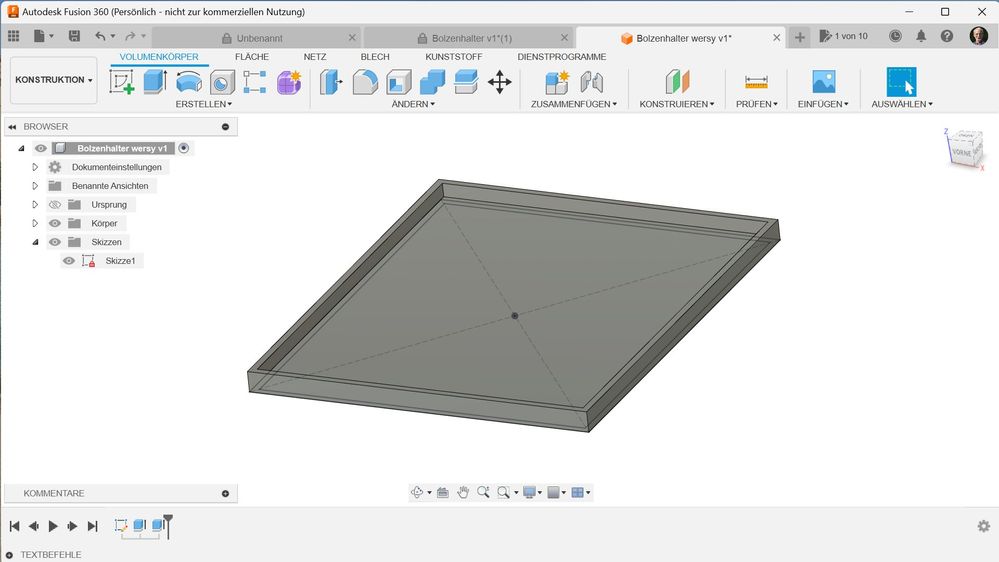Viewport: 999px width, 562px height.
Task: Activate the Pan hand tool
Action: coord(463,492)
